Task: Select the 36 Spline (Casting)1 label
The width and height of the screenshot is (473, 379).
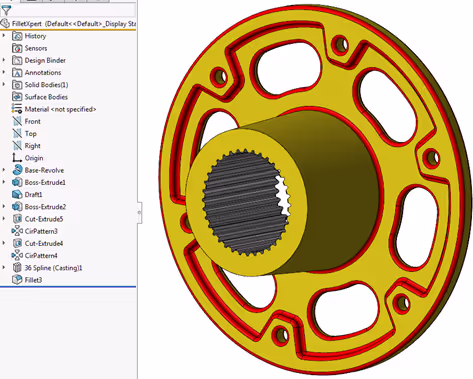Action: click(53, 268)
